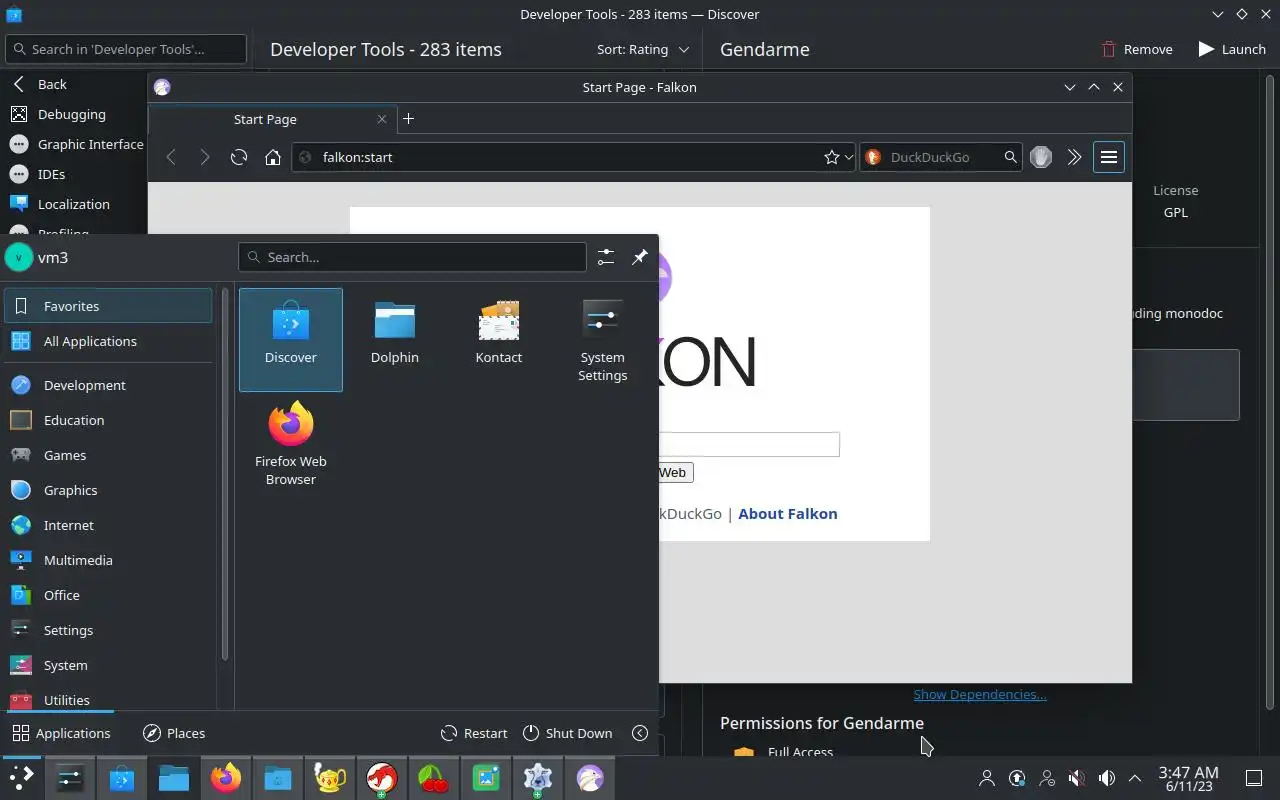
Task: Select Localization category in Discover
Action: [74, 204]
